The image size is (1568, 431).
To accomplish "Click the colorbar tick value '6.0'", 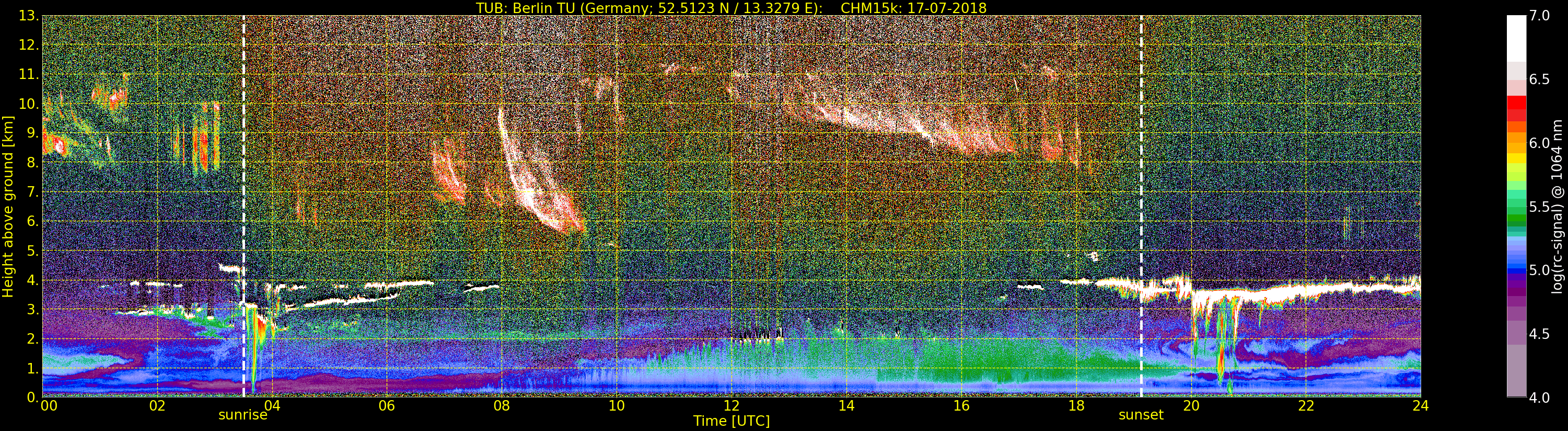I will coord(1540,143).
